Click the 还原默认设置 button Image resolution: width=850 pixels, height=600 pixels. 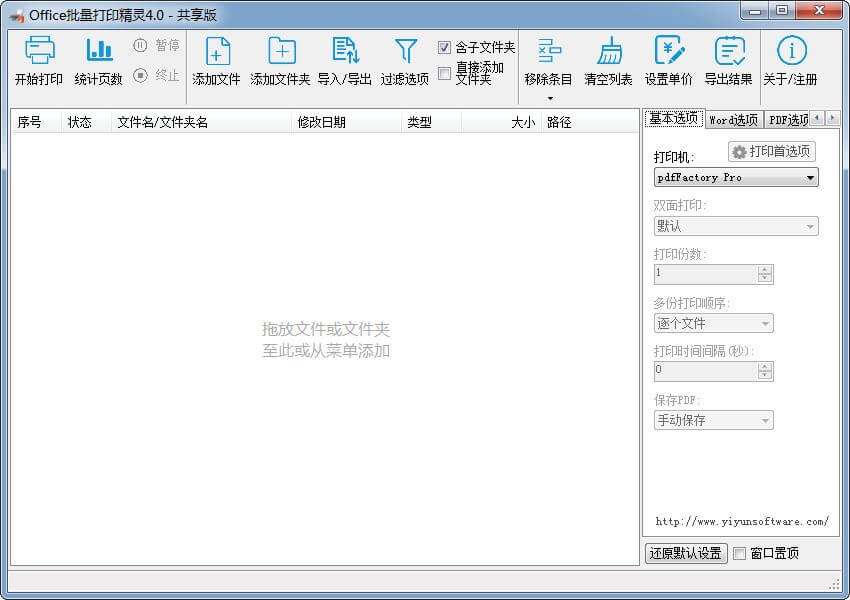point(686,553)
